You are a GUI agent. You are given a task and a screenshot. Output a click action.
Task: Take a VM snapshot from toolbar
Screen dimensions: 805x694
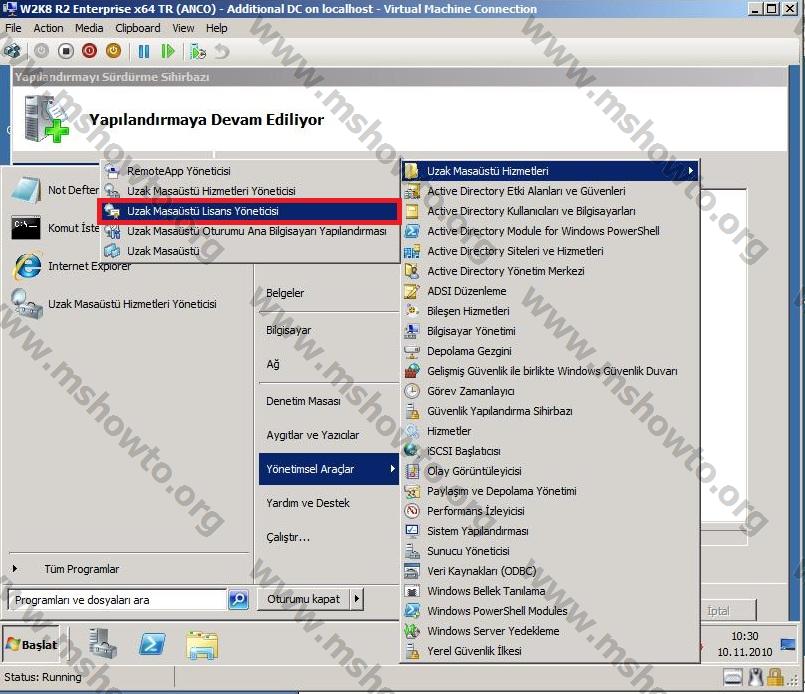click(x=197, y=51)
